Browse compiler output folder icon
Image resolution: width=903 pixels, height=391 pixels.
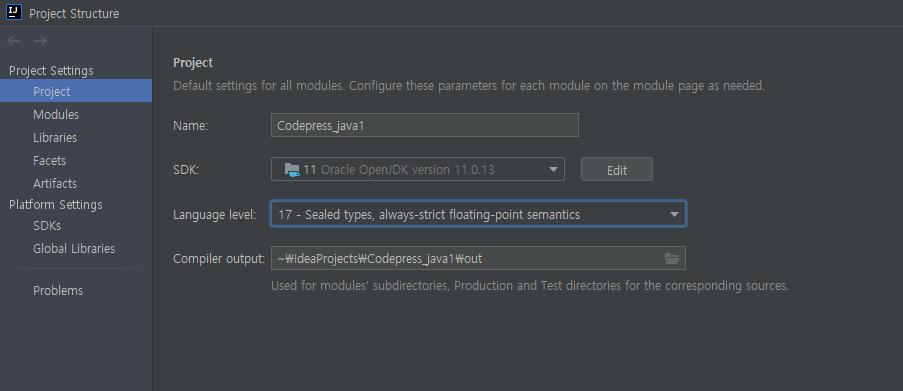click(672, 259)
